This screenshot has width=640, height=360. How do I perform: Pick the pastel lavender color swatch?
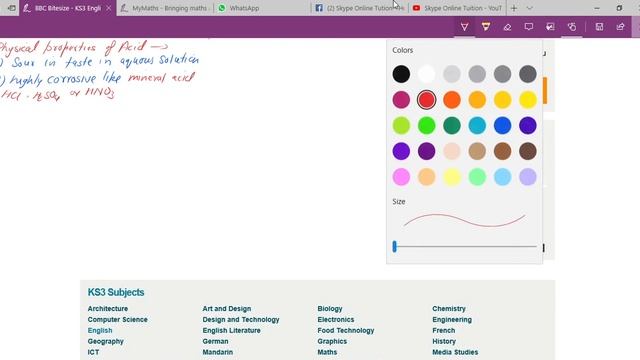point(528,177)
